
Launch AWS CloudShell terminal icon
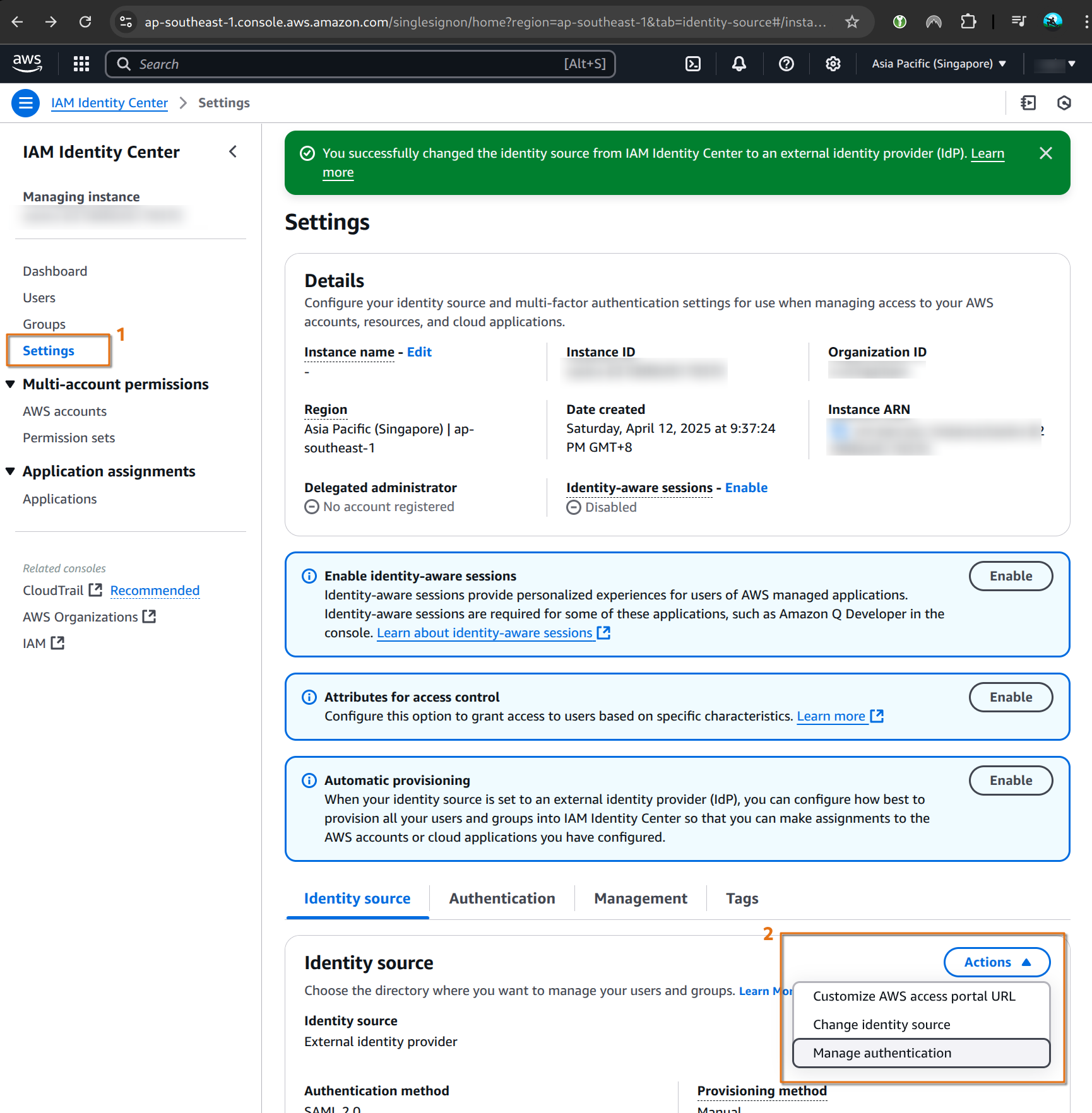[693, 64]
